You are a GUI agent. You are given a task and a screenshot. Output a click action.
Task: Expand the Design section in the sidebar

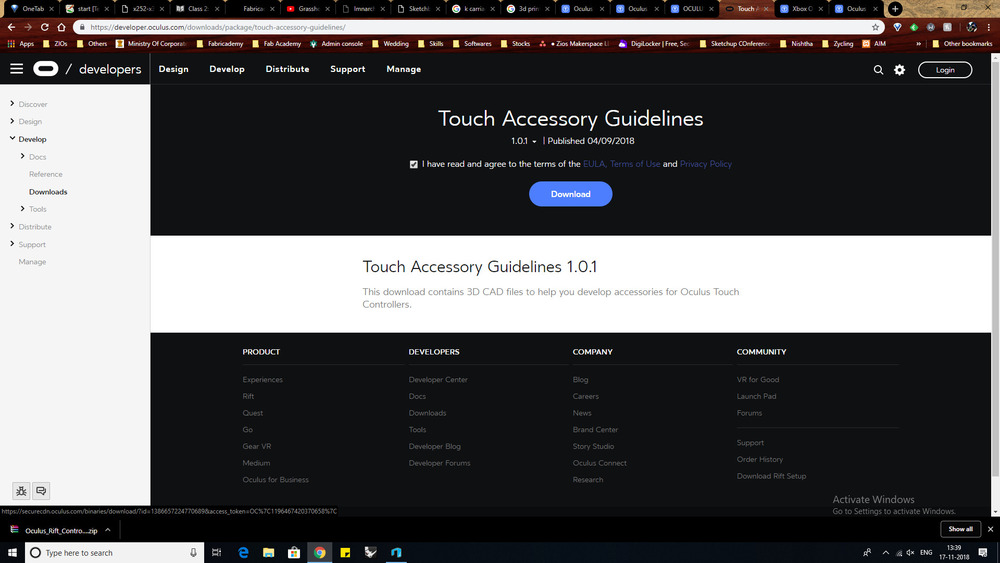(12, 121)
